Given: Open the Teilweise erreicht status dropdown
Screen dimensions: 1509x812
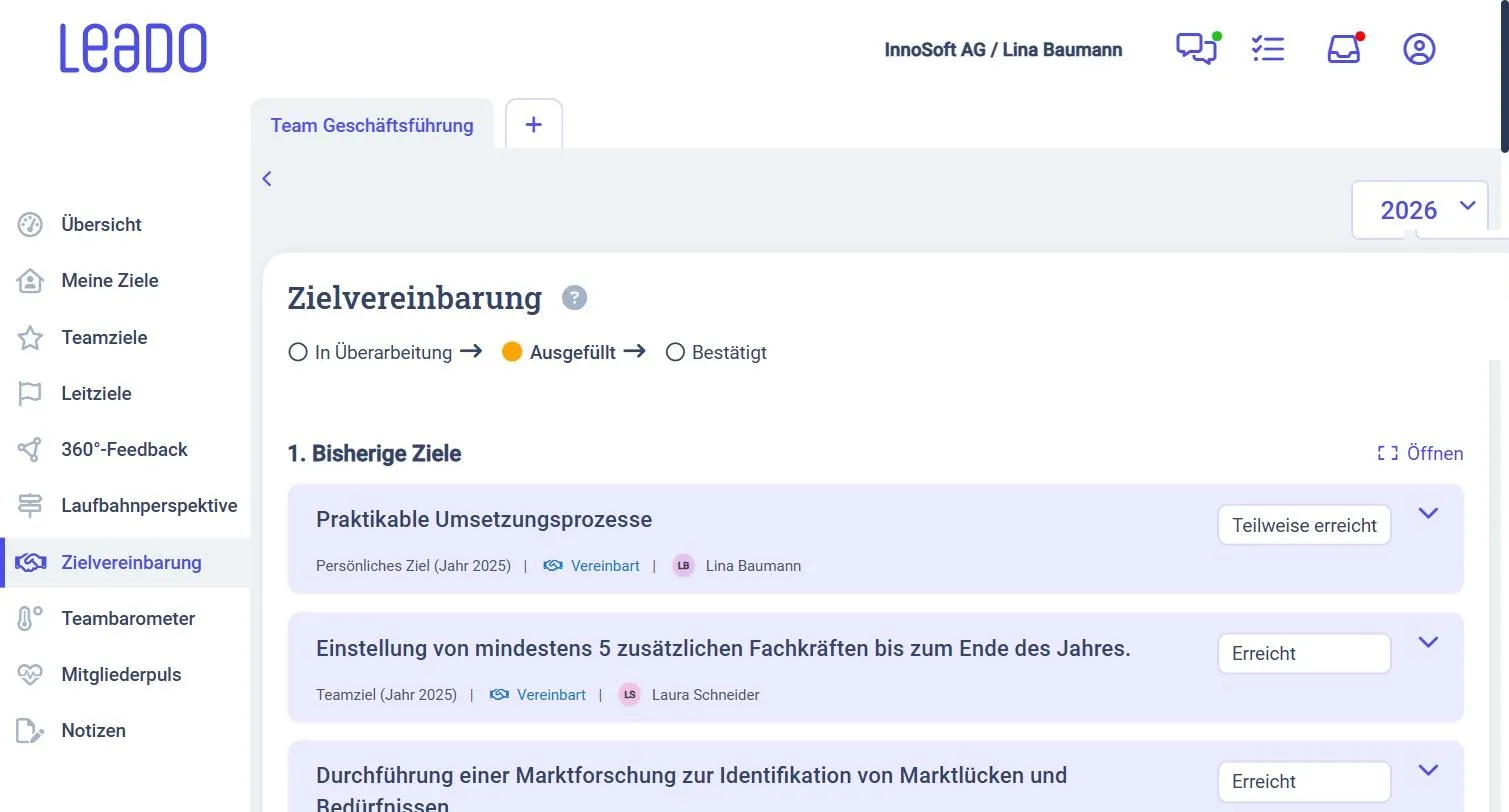Looking at the screenshot, I should point(1304,525).
